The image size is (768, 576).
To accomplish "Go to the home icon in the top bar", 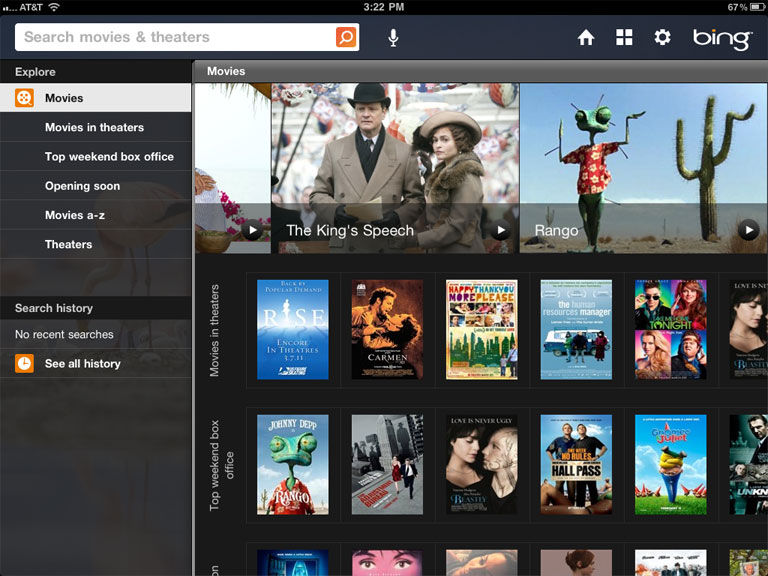I will (x=586, y=37).
